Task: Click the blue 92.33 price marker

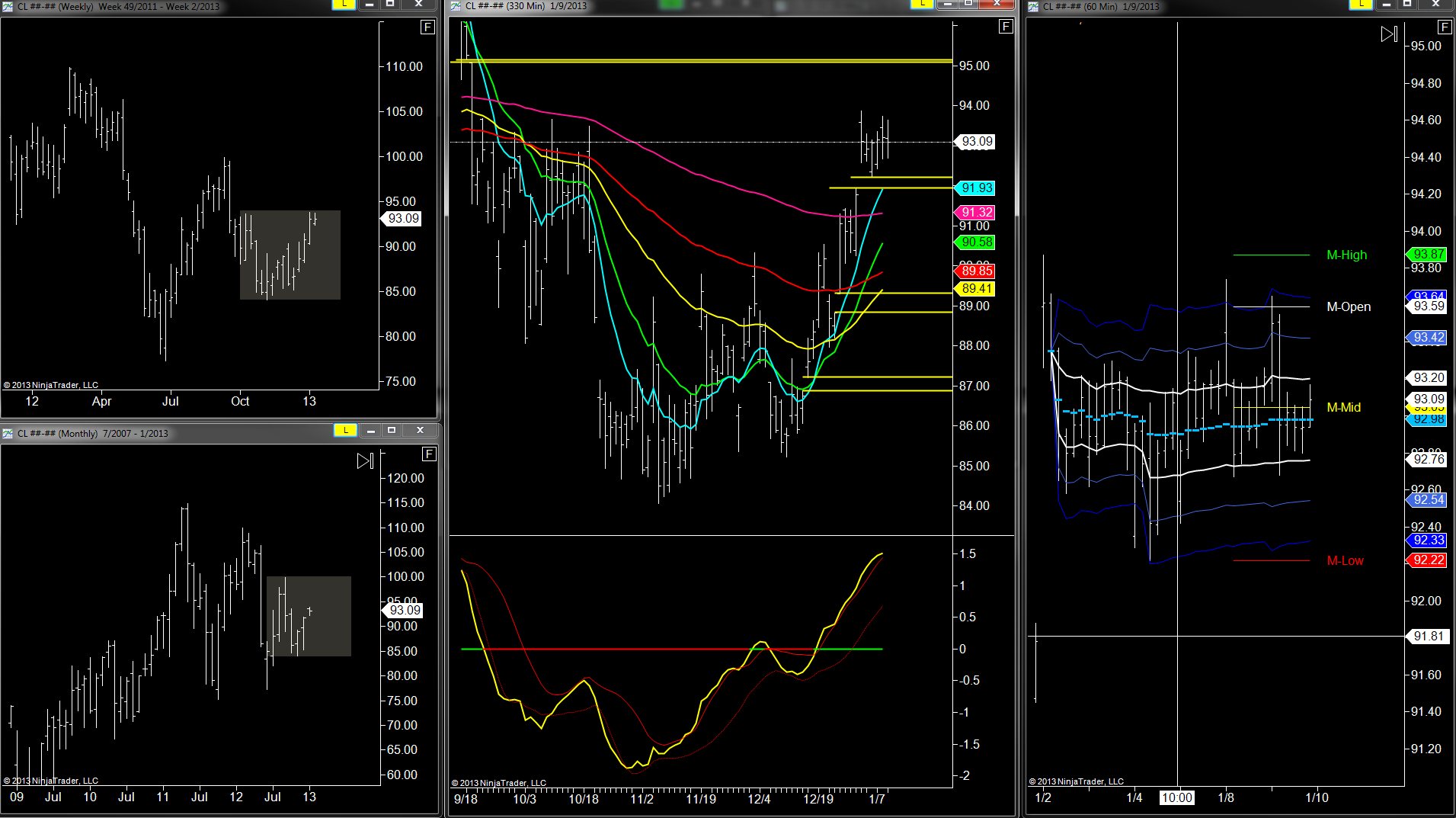Action: [1427, 541]
